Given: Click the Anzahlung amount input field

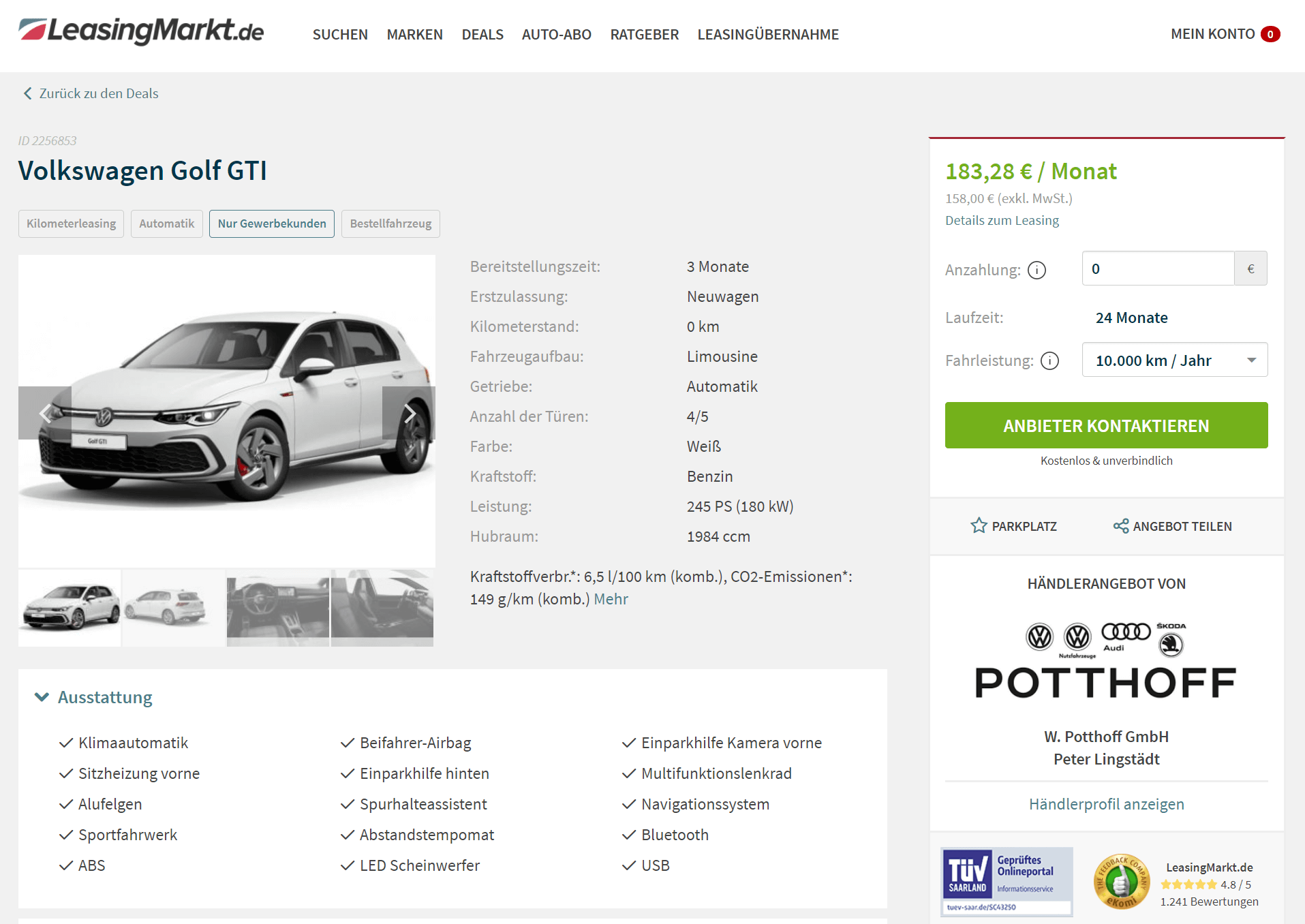Looking at the screenshot, I should pyautogui.click(x=1158, y=268).
